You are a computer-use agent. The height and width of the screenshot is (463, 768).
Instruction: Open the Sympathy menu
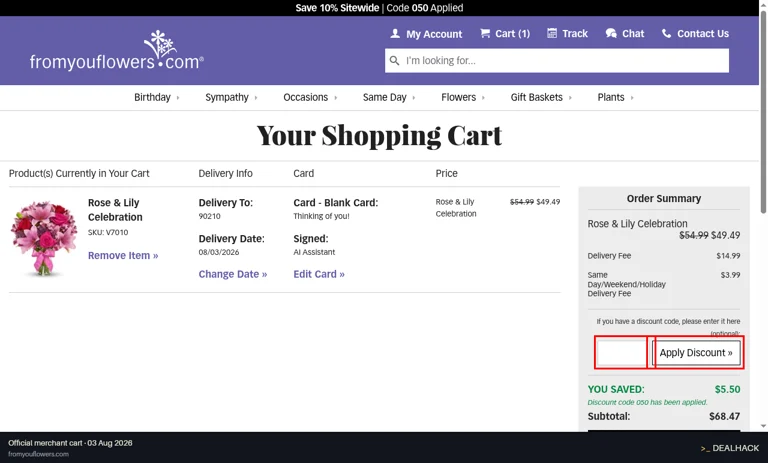point(227,97)
